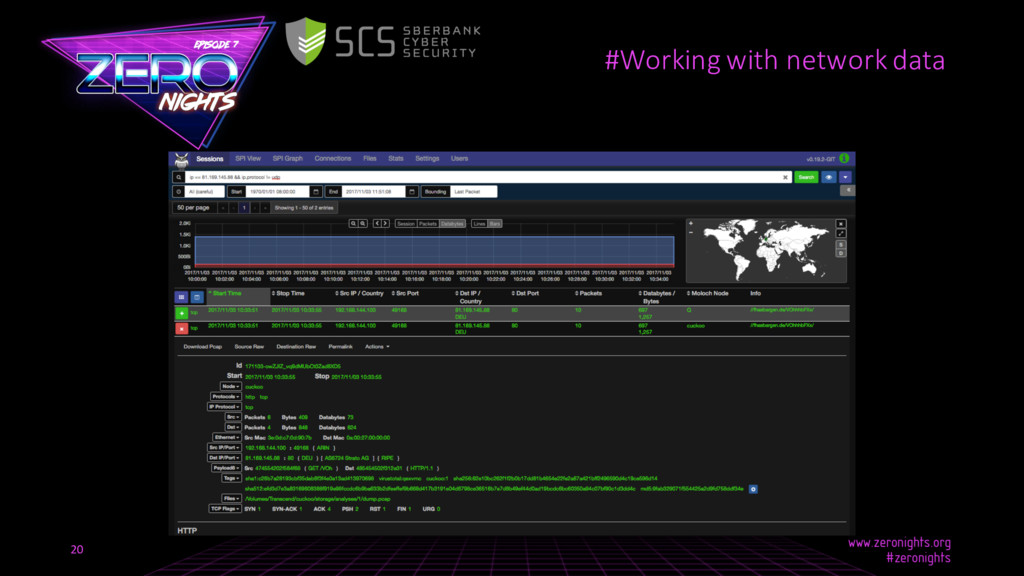This screenshot has height=576, width=1024.
Task: Open the Settings tab
Action: tap(427, 159)
